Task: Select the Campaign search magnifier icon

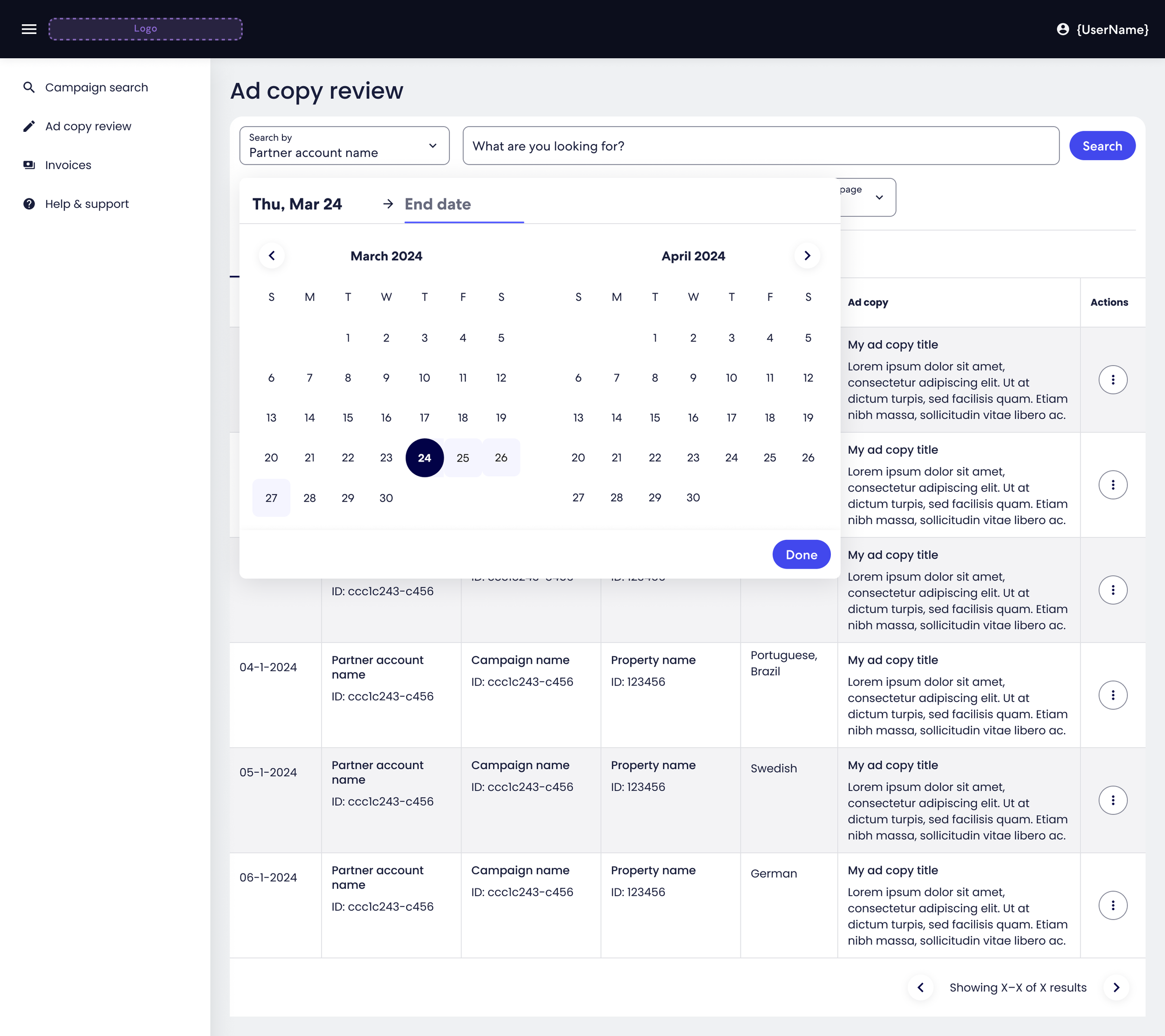Action: click(x=29, y=87)
